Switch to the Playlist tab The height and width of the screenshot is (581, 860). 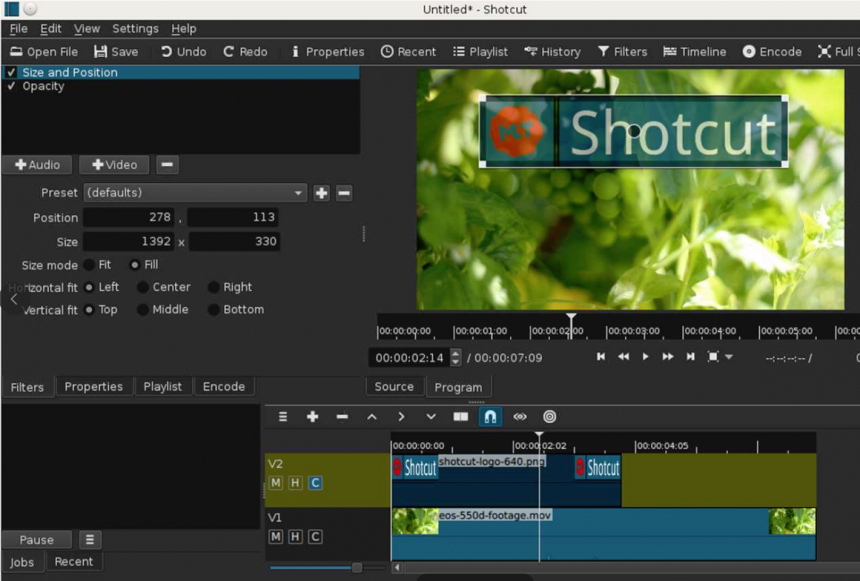click(163, 386)
